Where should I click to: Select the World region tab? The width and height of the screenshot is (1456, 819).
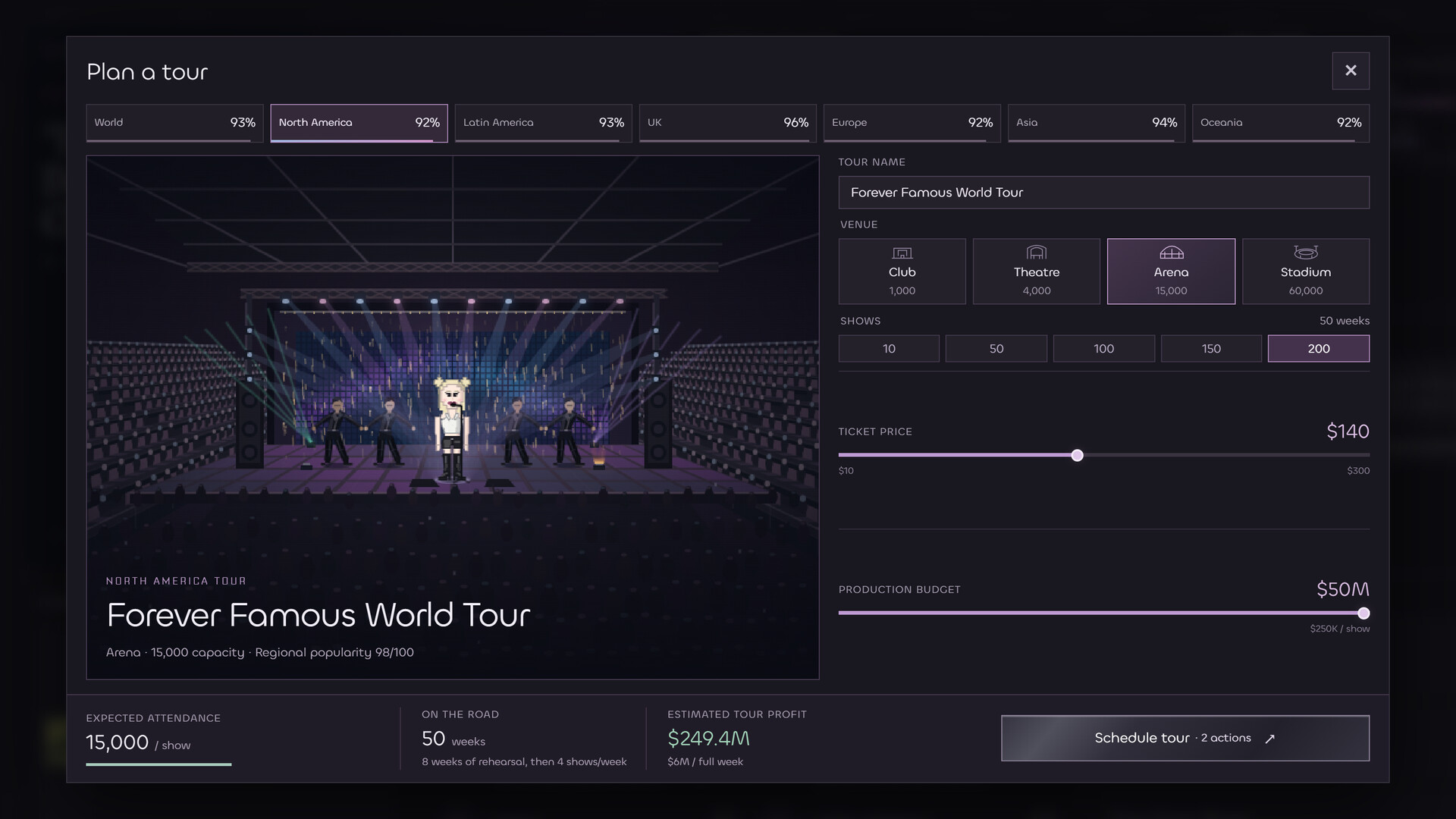click(175, 123)
